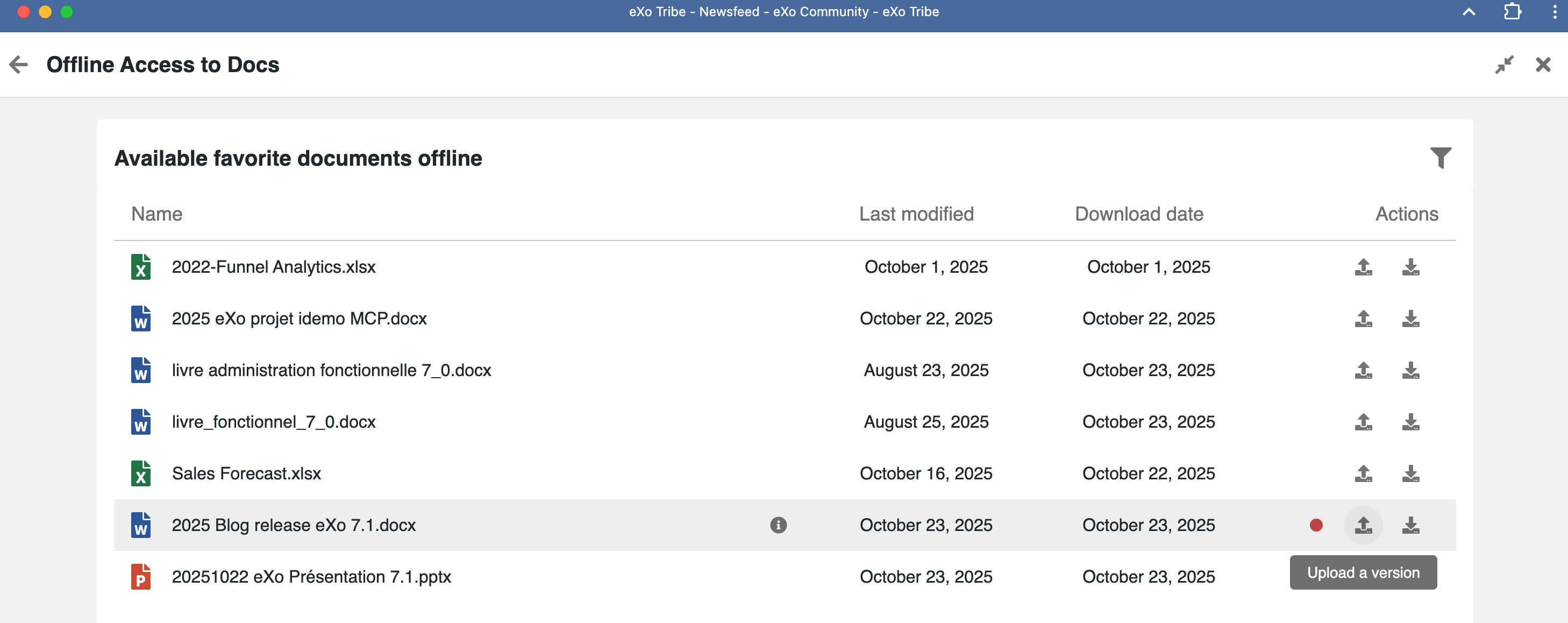Open the filter icon for offline documents
The height and width of the screenshot is (623, 1568).
click(1440, 158)
